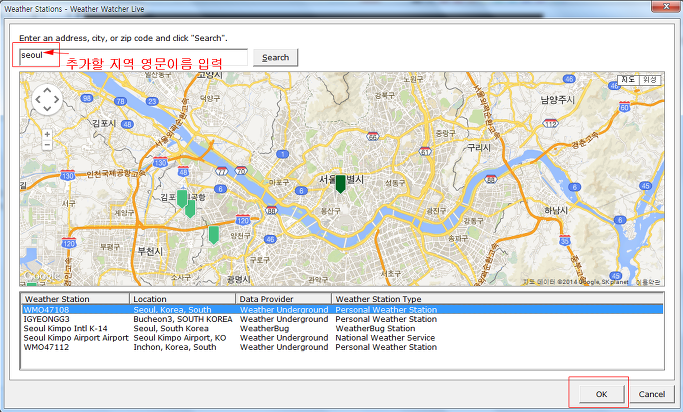Click the WeatherBug data provider cell

[x=264, y=328]
